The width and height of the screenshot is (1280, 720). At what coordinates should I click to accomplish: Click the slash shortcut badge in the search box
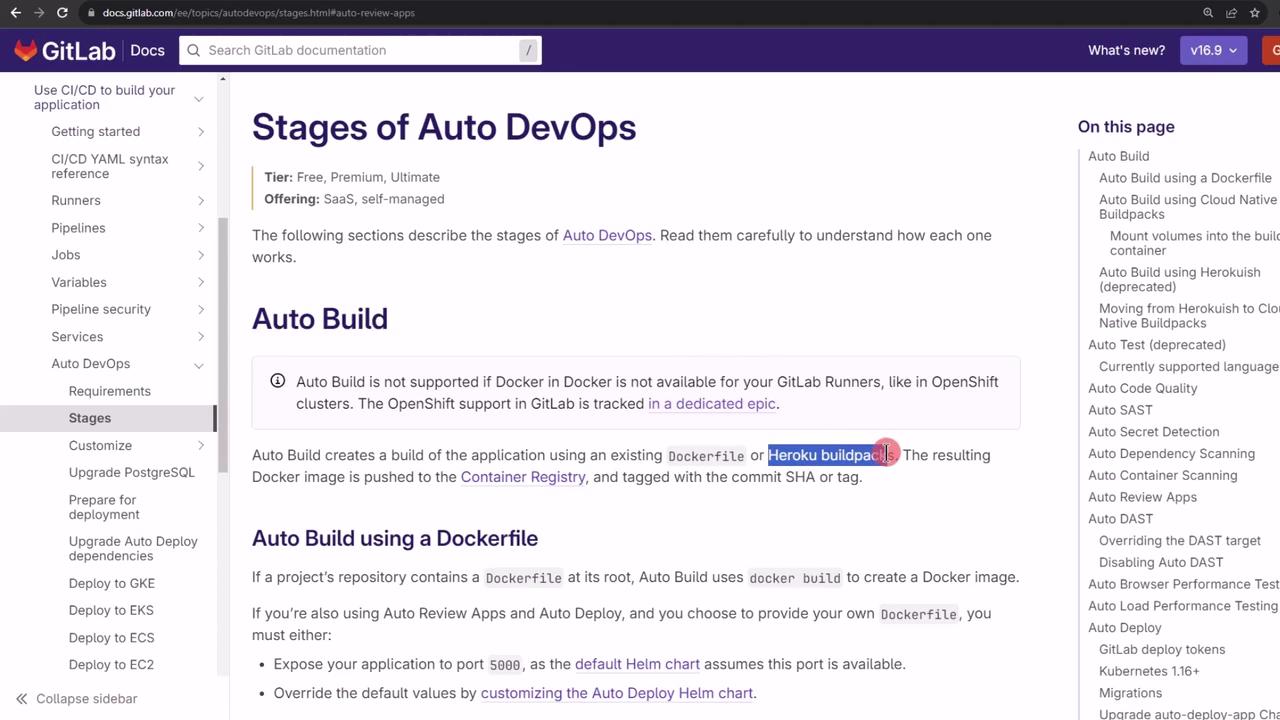tap(528, 50)
